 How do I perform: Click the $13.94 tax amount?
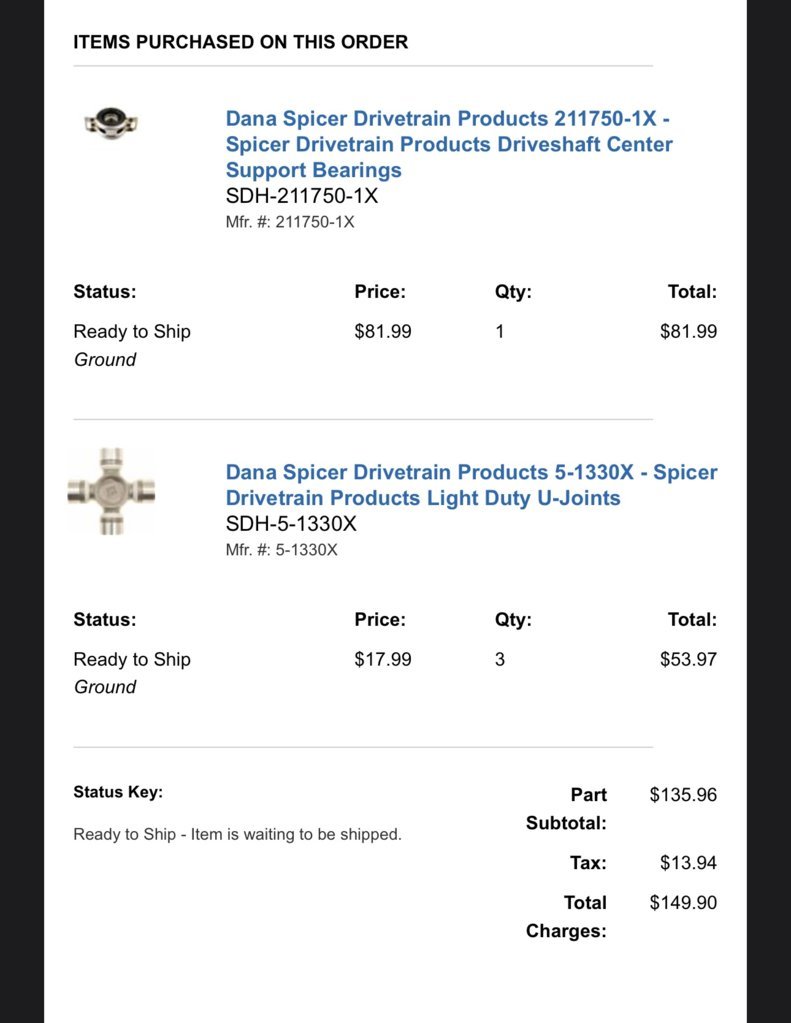[x=688, y=863]
